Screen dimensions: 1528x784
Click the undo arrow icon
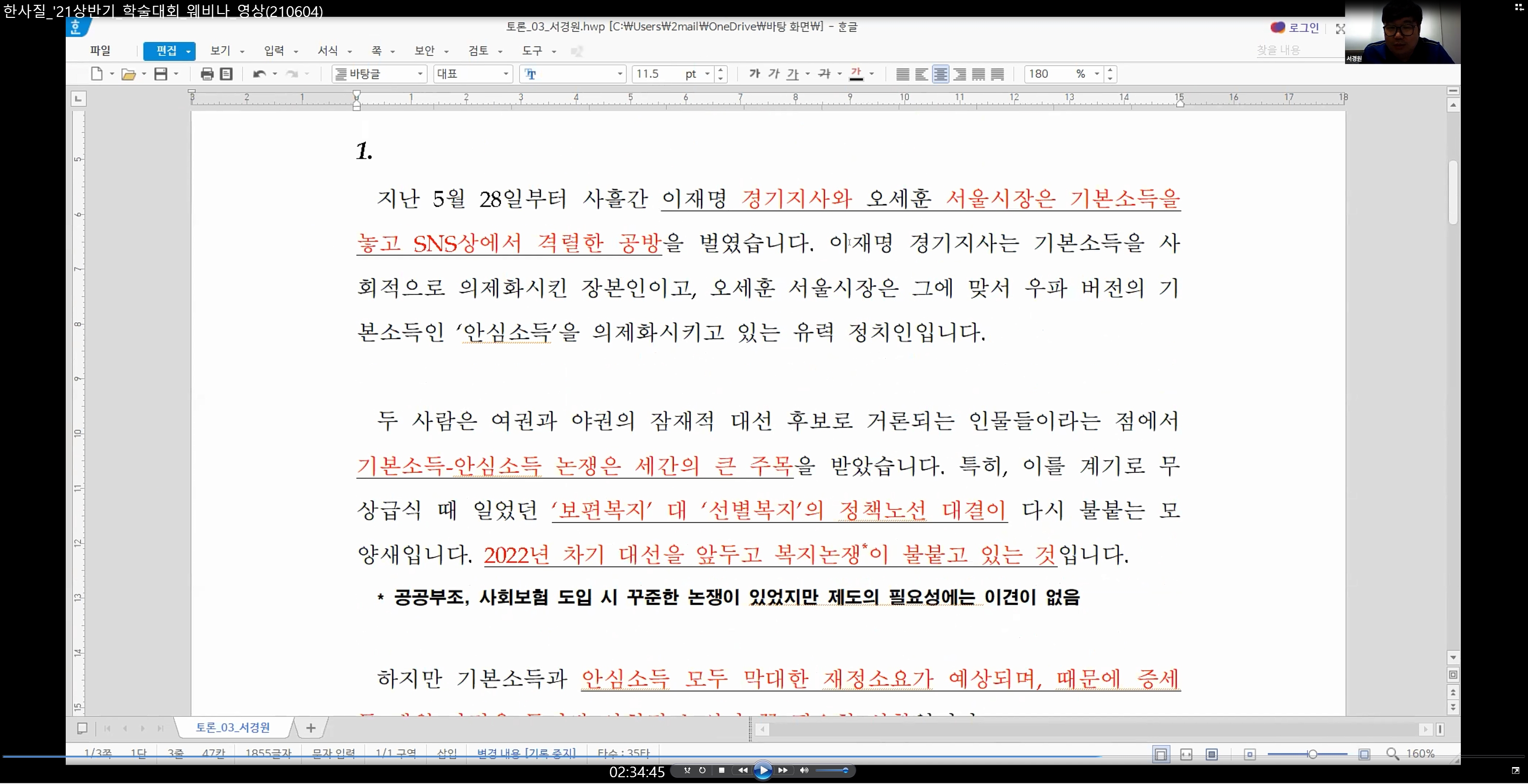click(x=259, y=74)
